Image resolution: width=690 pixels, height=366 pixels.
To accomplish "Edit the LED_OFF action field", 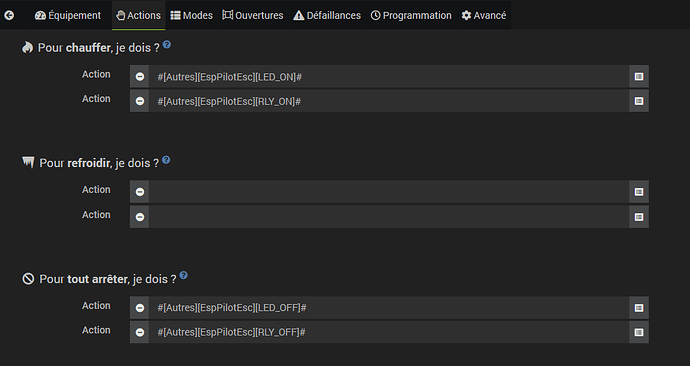I will (x=389, y=308).
